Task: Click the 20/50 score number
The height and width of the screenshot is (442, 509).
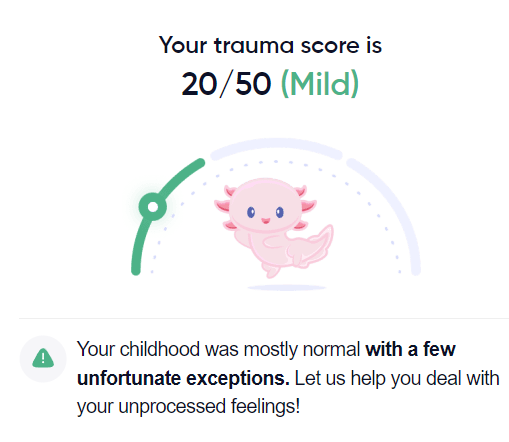Action: tap(226, 84)
